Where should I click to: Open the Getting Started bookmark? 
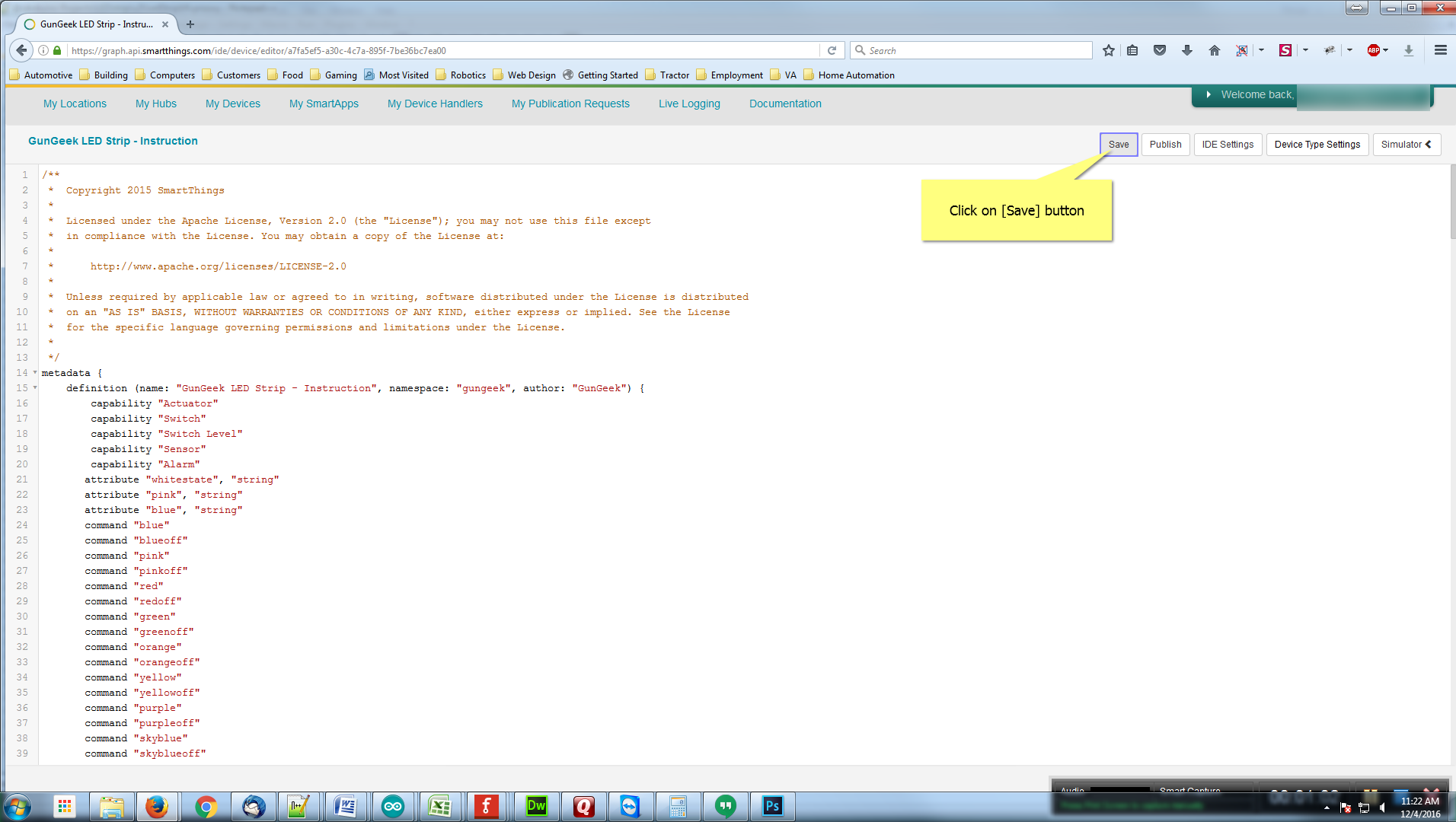point(601,75)
